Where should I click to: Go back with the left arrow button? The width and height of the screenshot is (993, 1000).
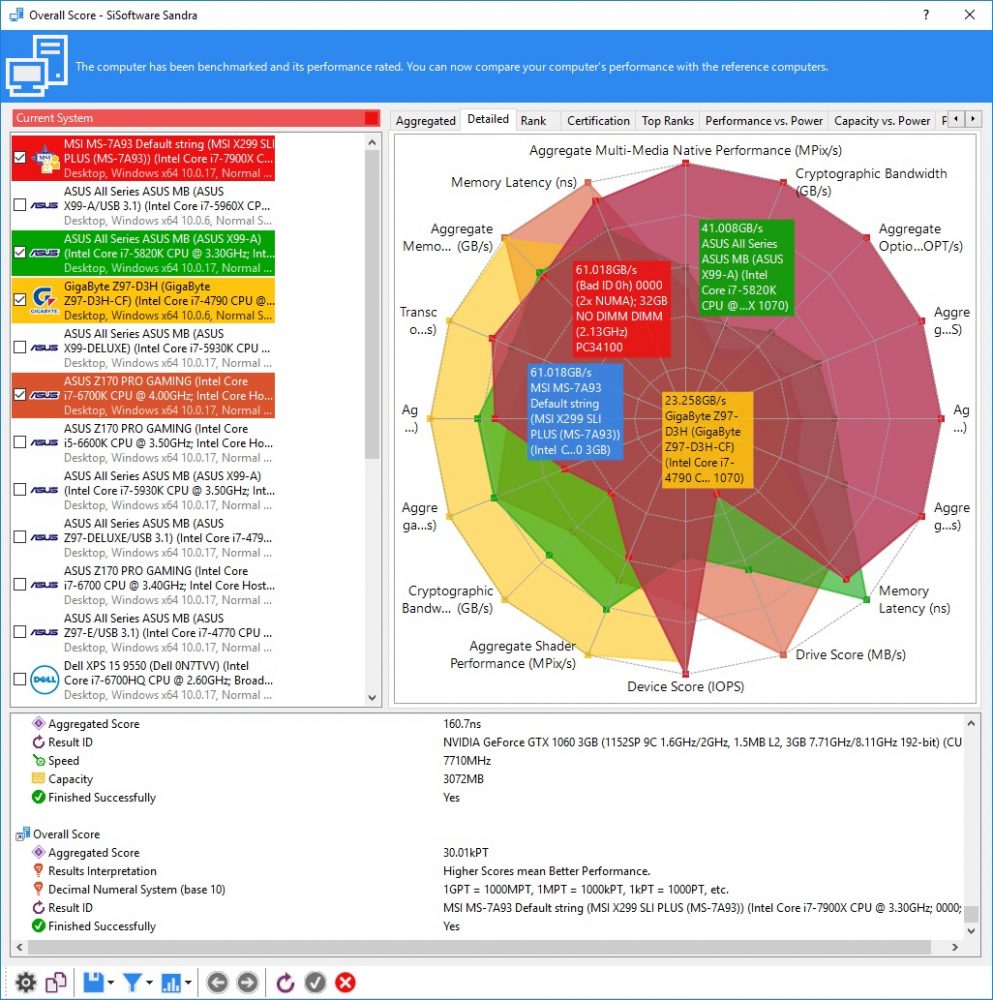click(217, 982)
